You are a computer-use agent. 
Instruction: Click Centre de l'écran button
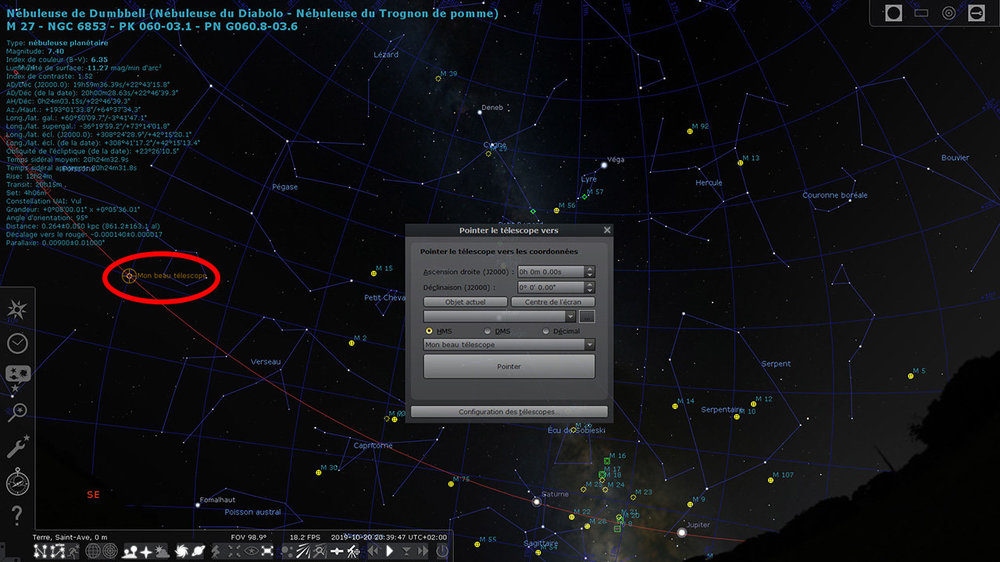tap(553, 302)
